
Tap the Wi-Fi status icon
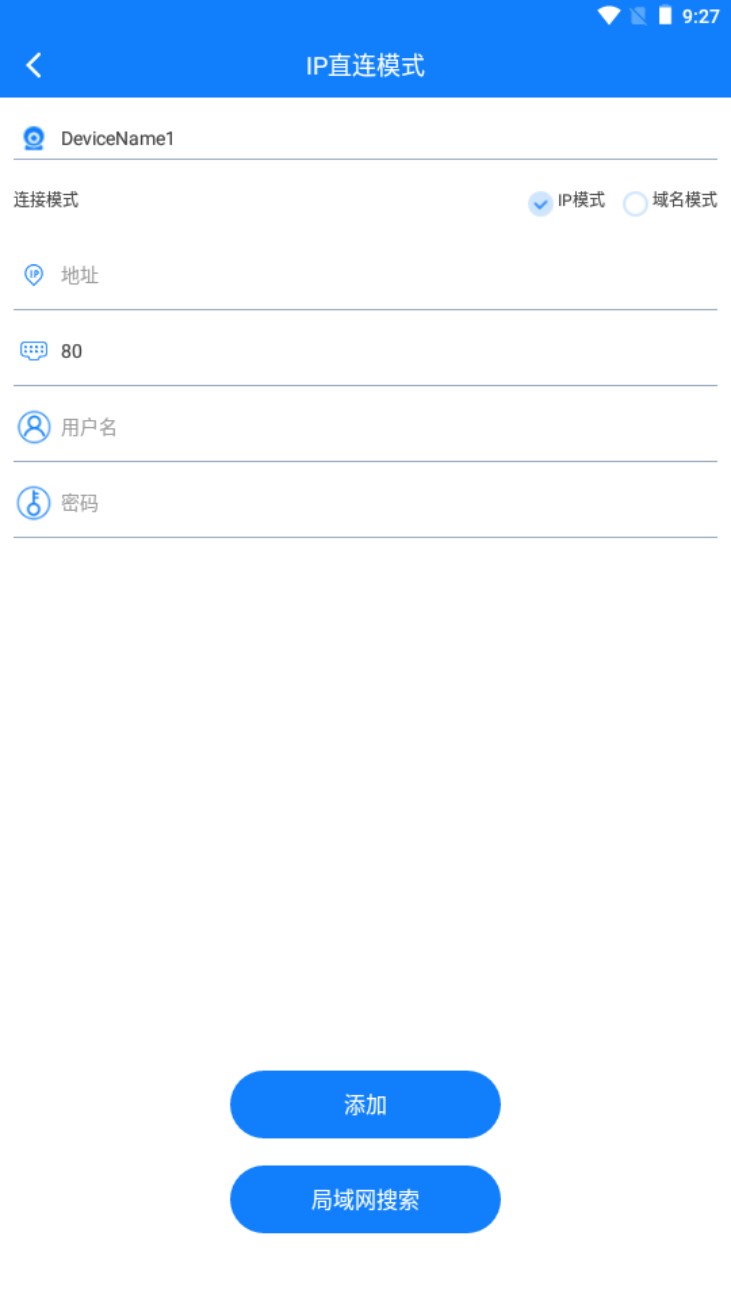pyautogui.click(x=608, y=16)
